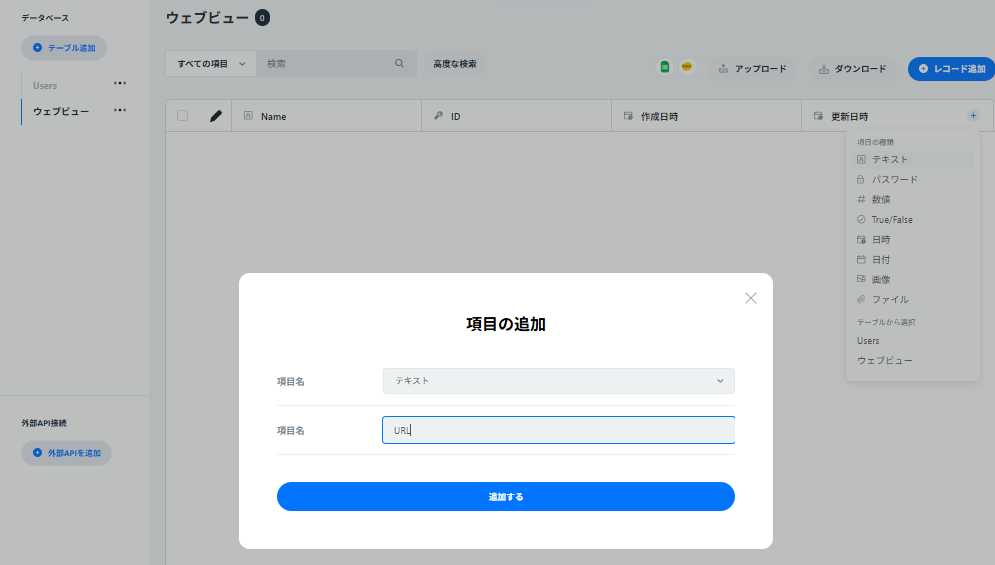Open options menu for ウェブビュー table
Viewport: 995px width, 565px height.
click(x=120, y=110)
